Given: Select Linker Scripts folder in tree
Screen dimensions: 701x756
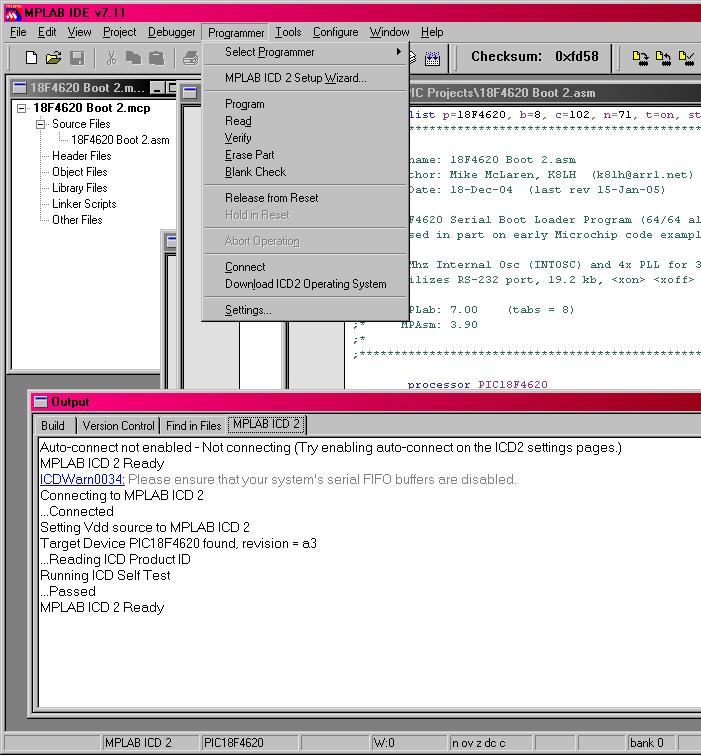Looking at the screenshot, I should point(84,203).
